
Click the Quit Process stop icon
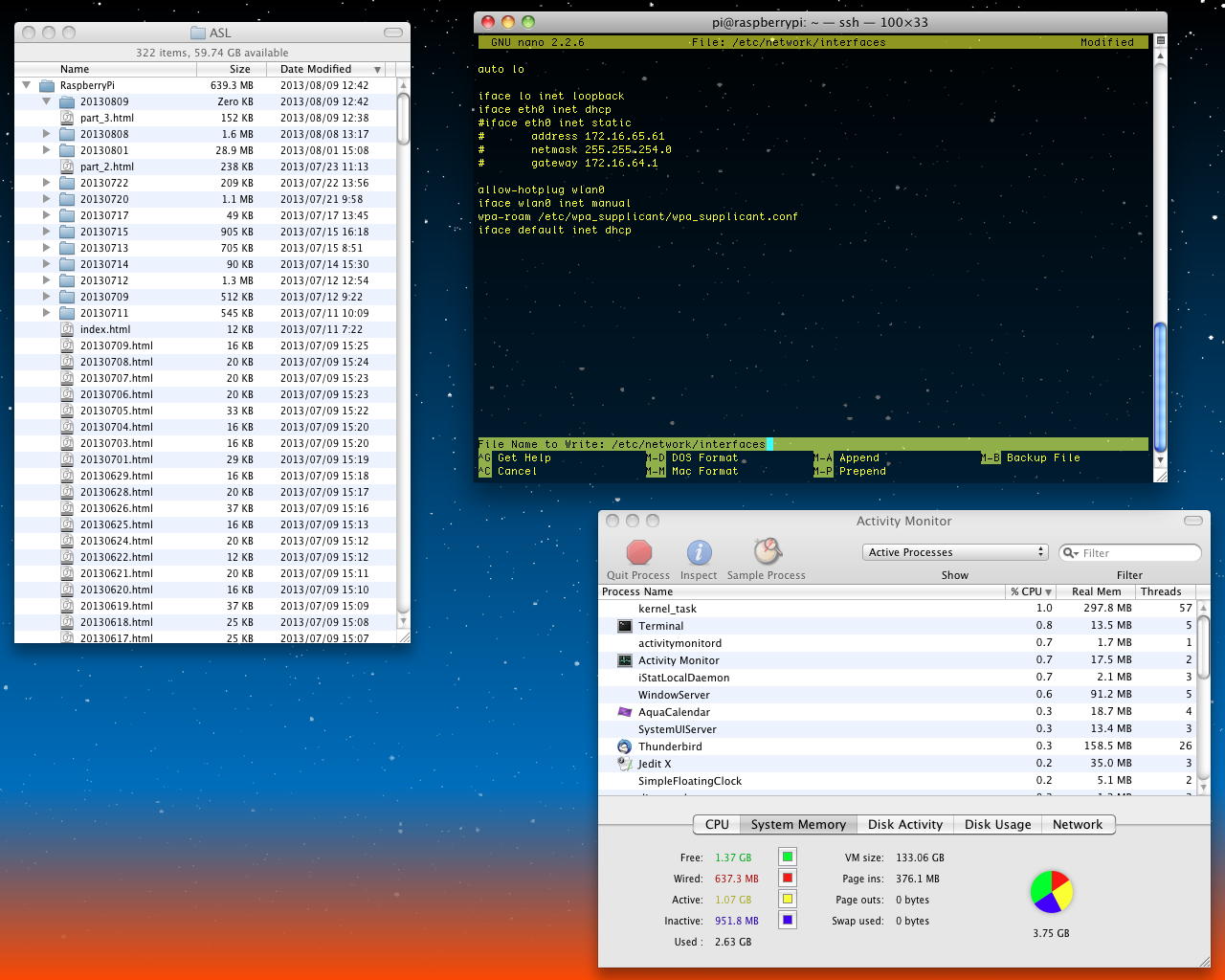[x=638, y=552]
